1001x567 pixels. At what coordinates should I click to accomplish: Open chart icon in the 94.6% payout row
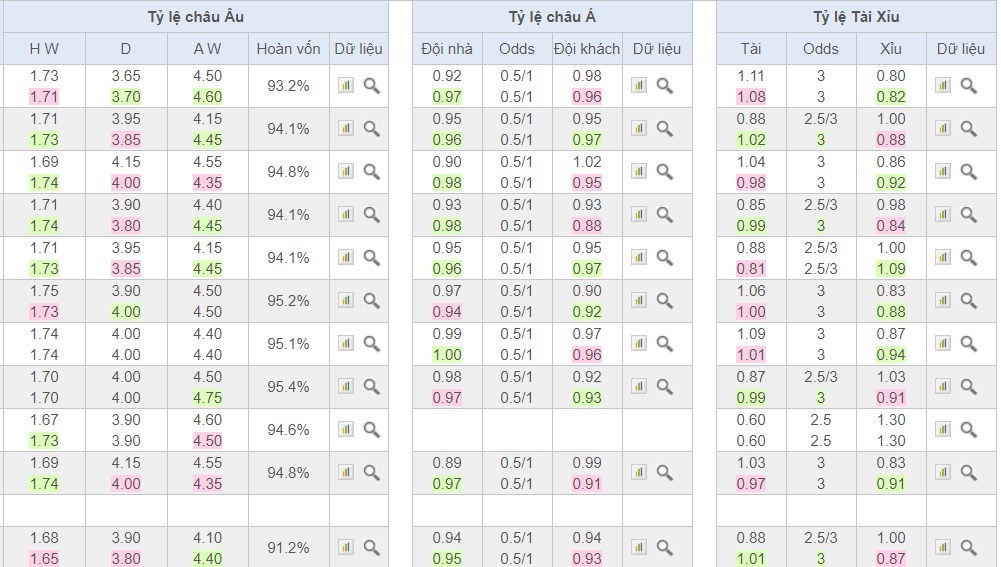346,429
